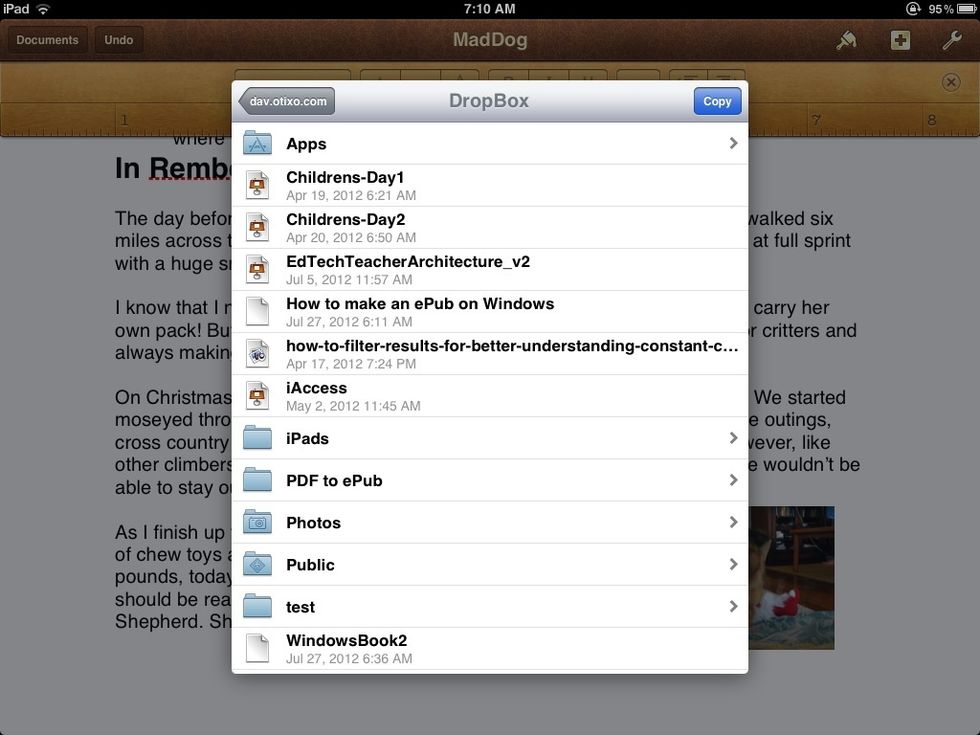Tap the date 'Jul 27, 2012 6:36 AM'
980x735 pixels.
(x=349, y=659)
